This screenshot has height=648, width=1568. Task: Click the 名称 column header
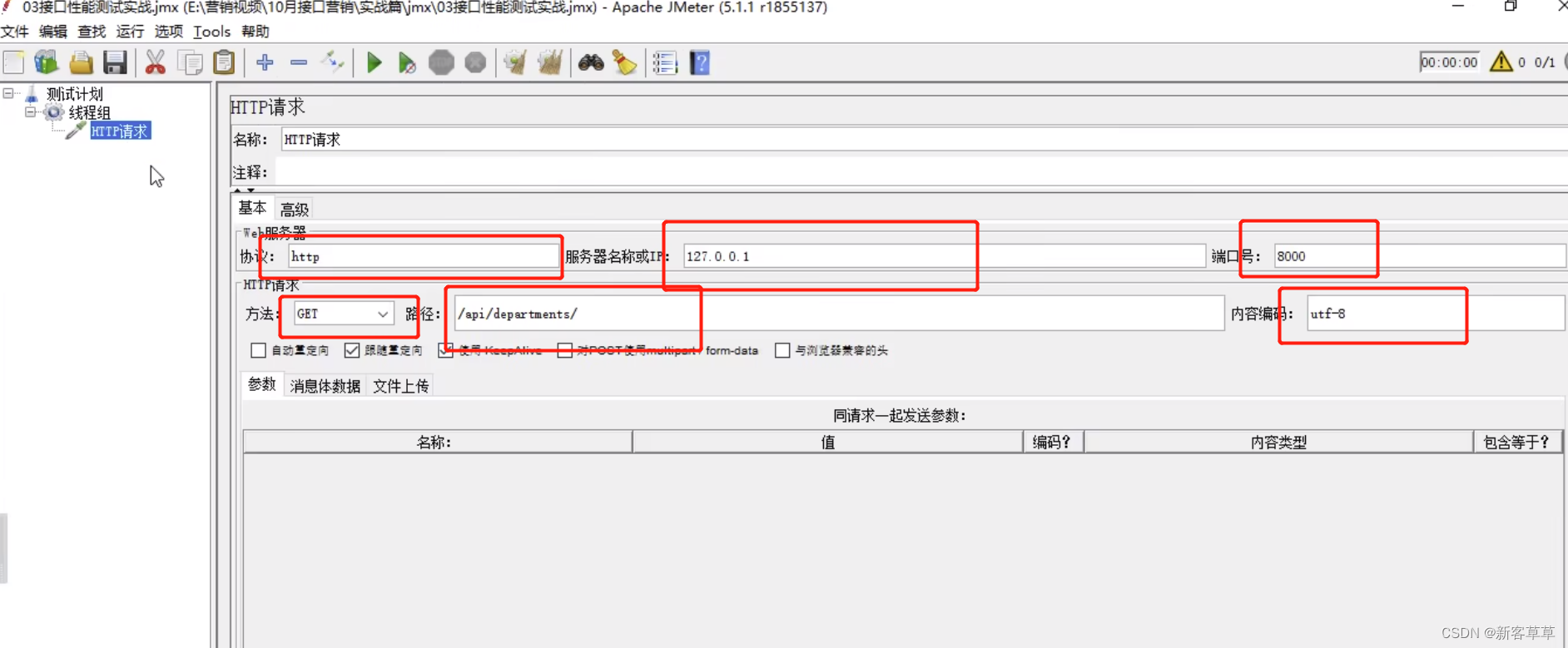438,442
